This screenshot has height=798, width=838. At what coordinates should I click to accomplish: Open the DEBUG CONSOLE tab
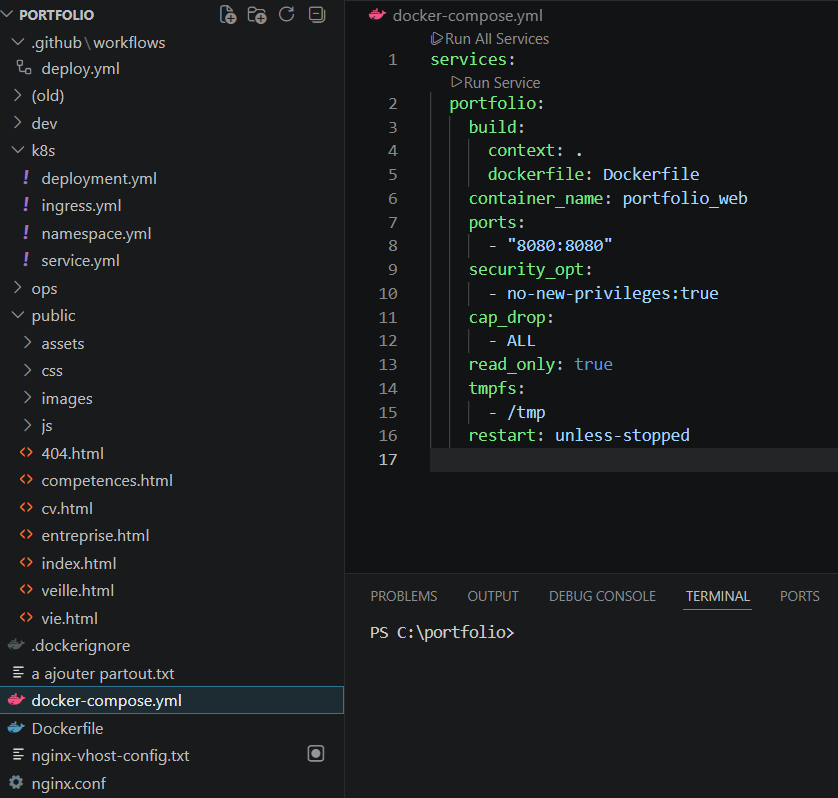tap(602, 596)
